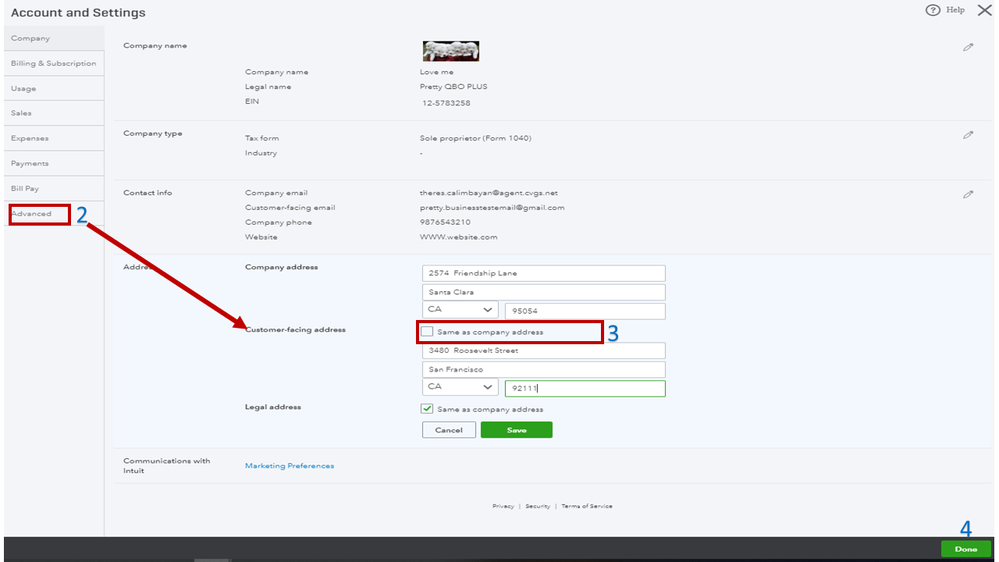Open the Privacy footer link
The height and width of the screenshot is (562, 999).
503,506
